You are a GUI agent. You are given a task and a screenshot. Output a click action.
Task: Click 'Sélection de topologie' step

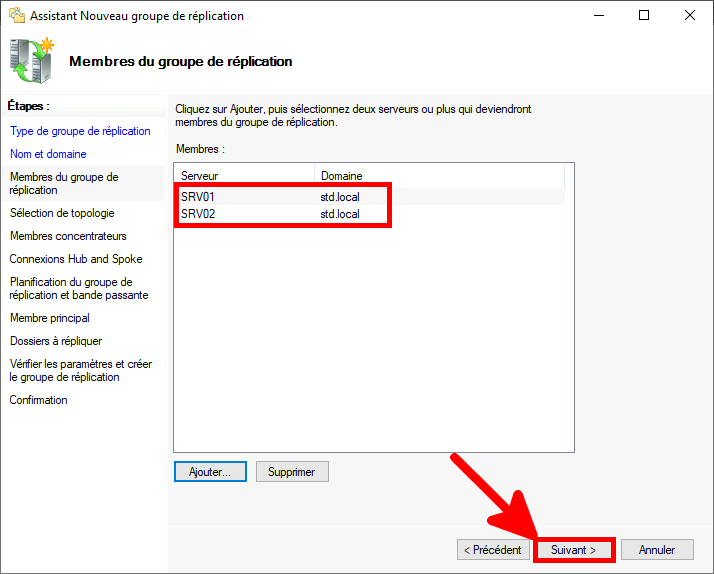click(62, 213)
